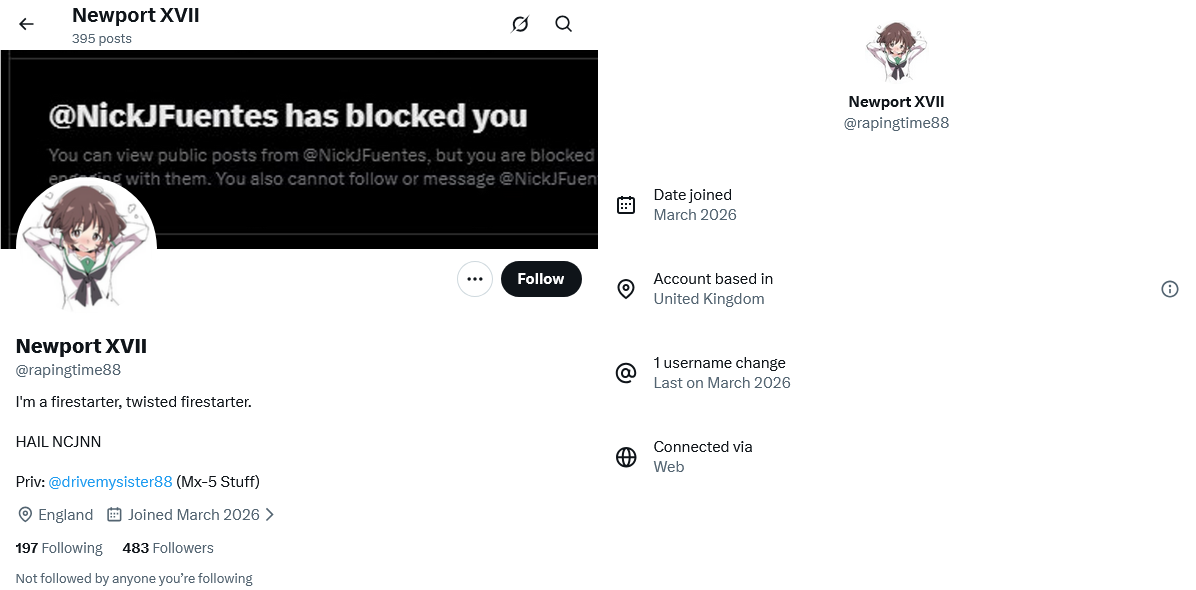Click the location pin icon before England
The height and width of the screenshot is (590, 1196).
point(25,515)
